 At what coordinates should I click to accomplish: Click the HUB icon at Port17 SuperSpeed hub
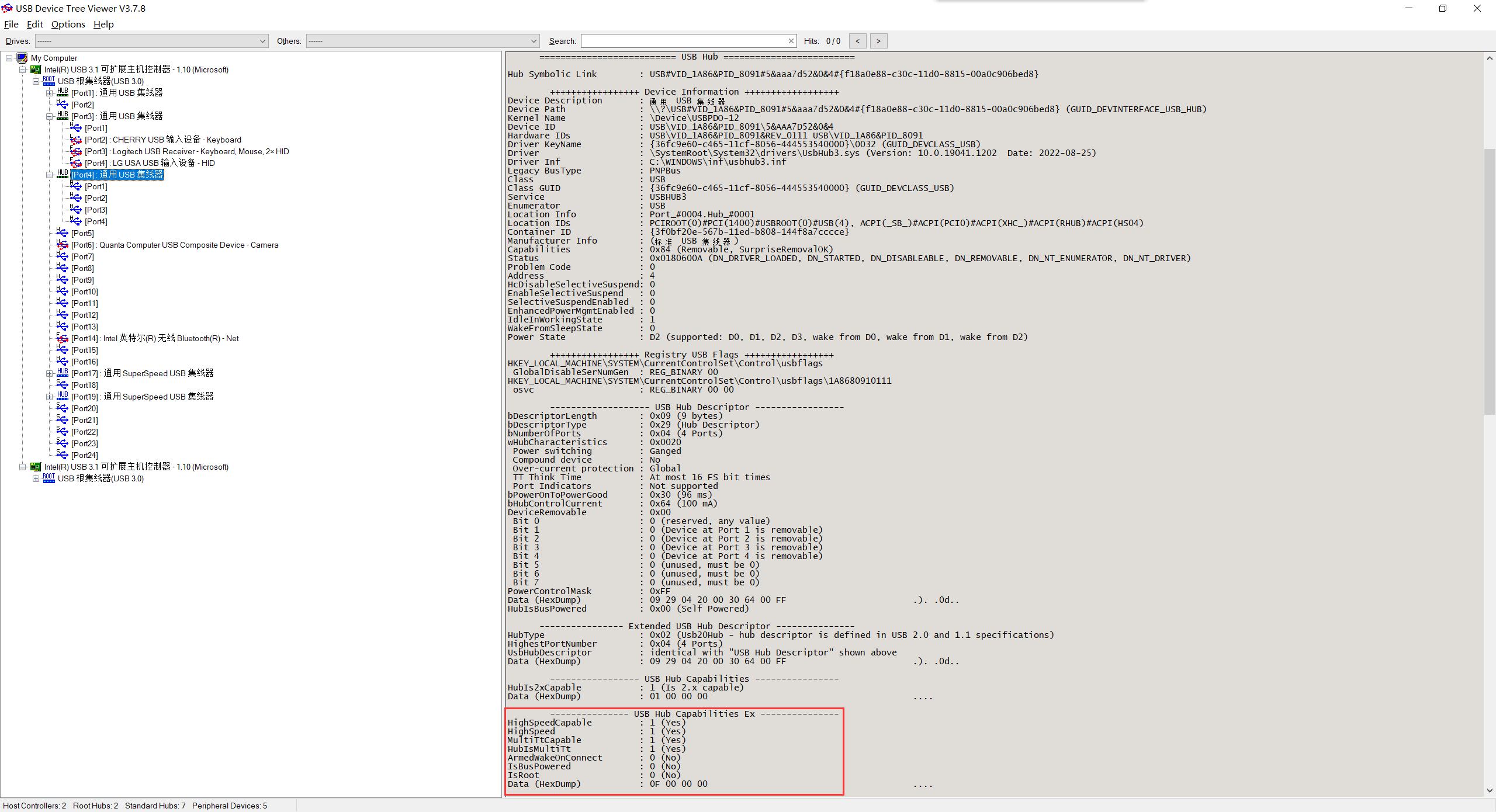click(x=63, y=373)
